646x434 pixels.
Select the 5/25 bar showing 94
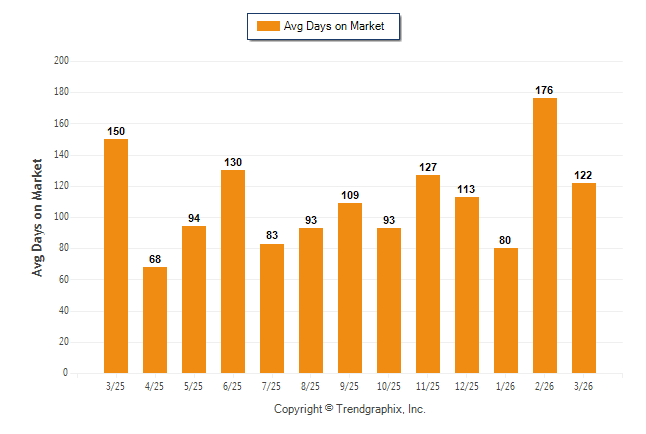194,299
